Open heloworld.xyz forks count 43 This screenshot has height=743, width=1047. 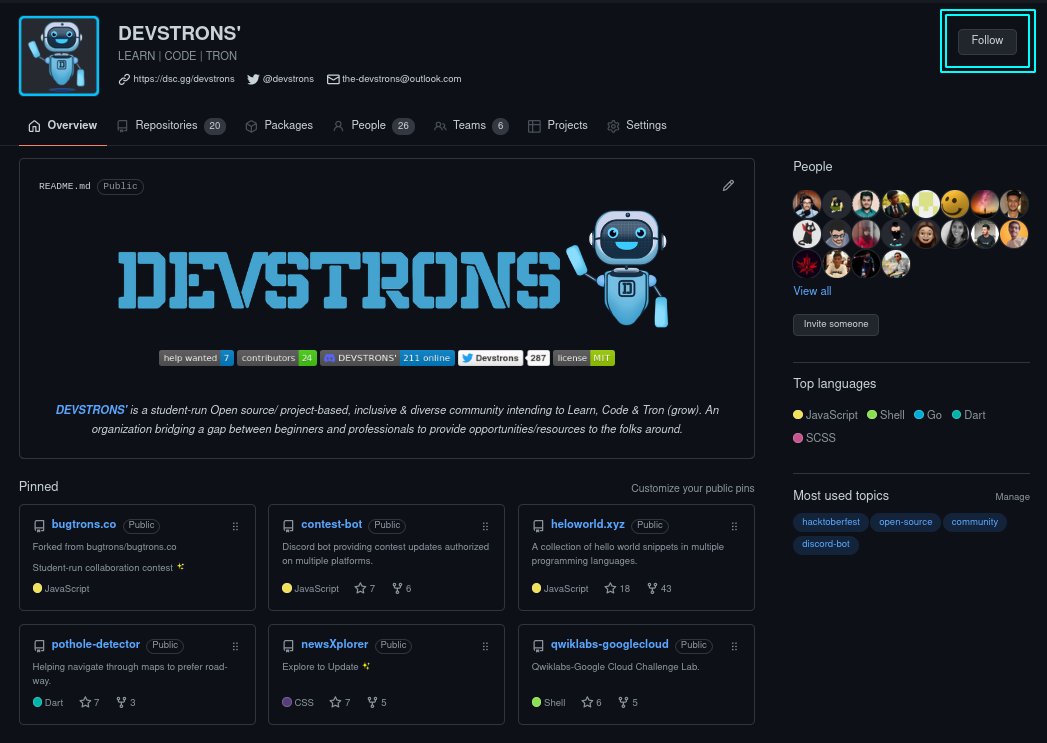(659, 589)
